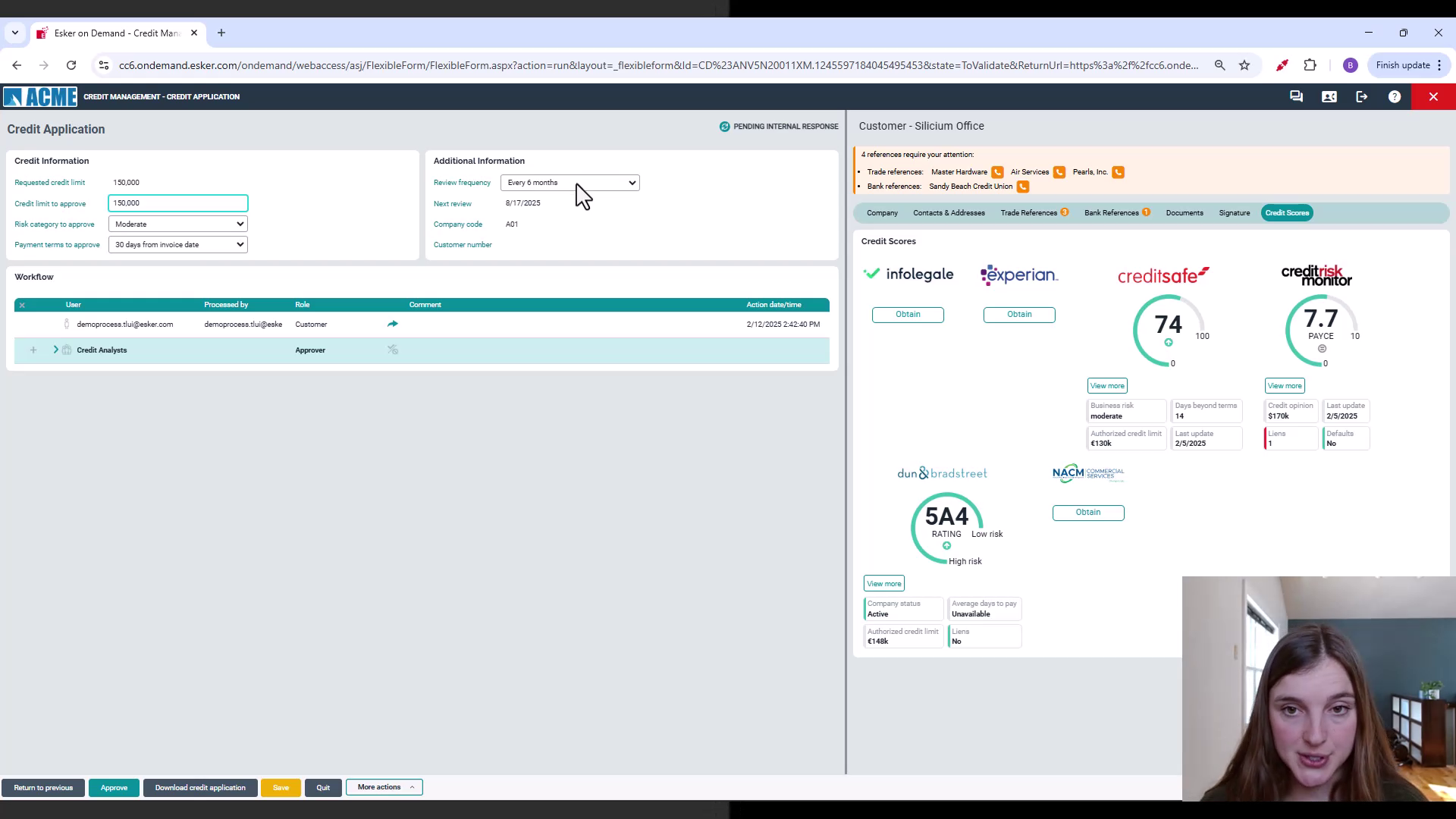Call Master Hardware via its phone icon
The image size is (1456, 819).
point(997,172)
